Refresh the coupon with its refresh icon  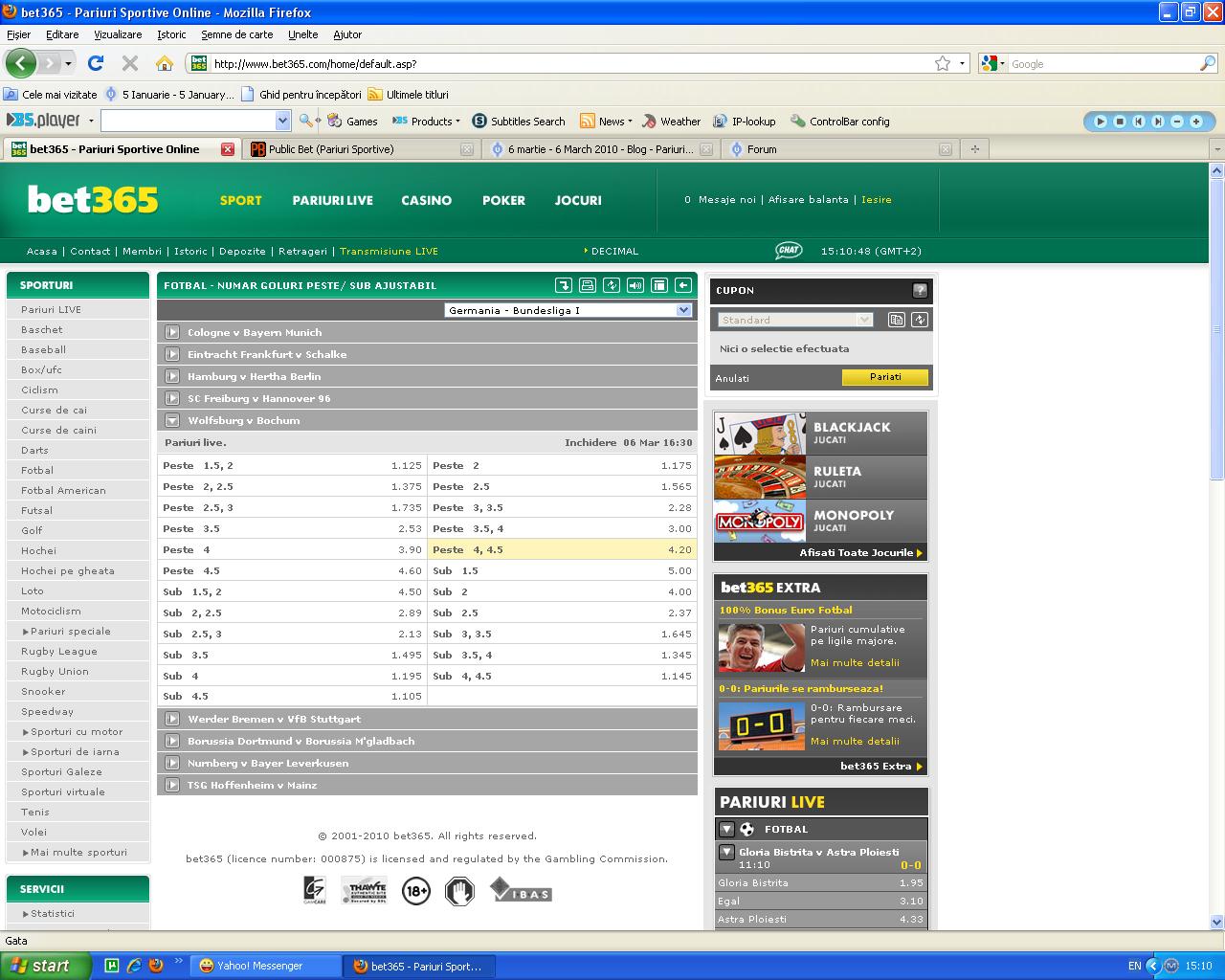click(920, 320)
